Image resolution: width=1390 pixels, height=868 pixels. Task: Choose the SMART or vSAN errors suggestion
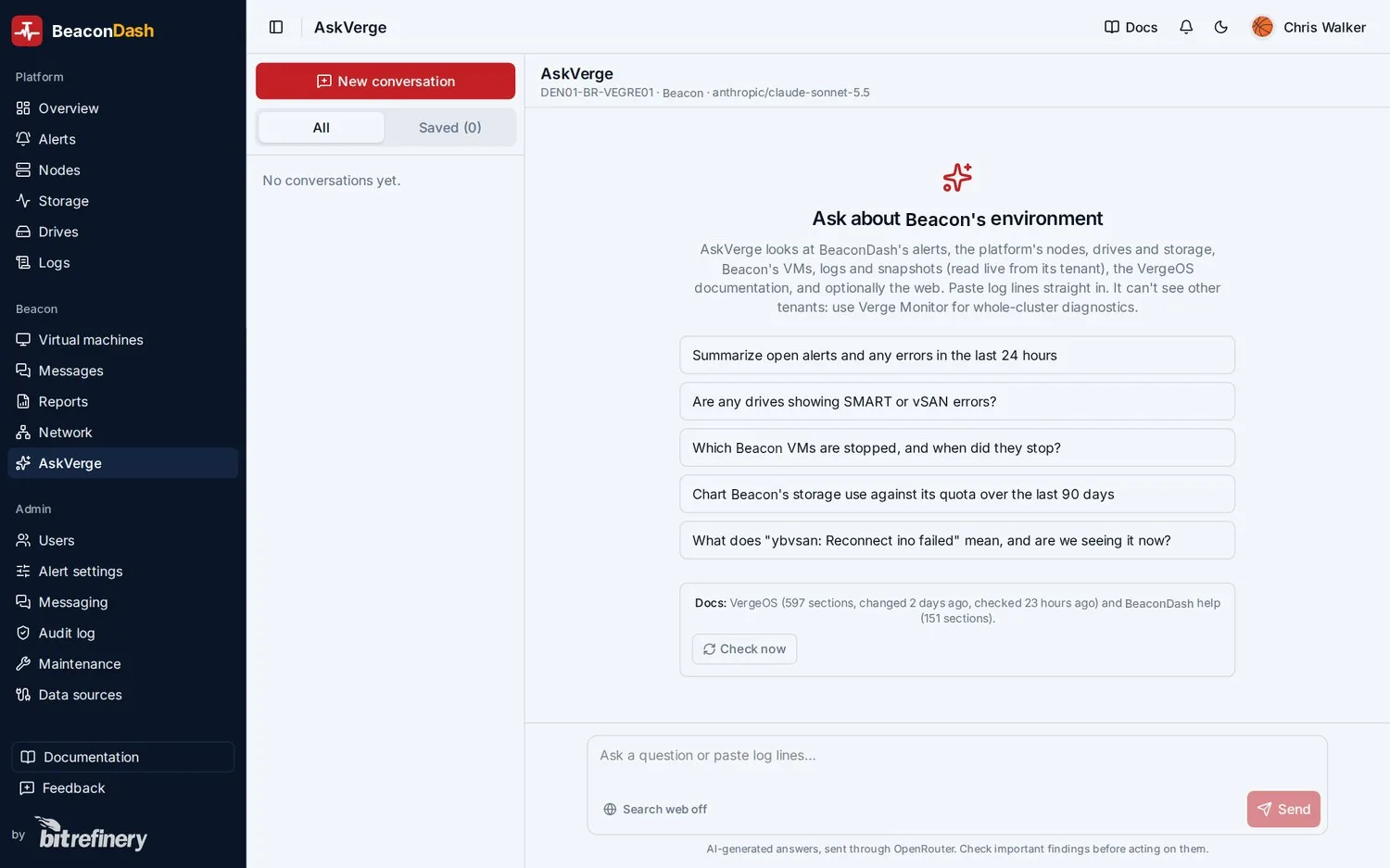[957, 402]
